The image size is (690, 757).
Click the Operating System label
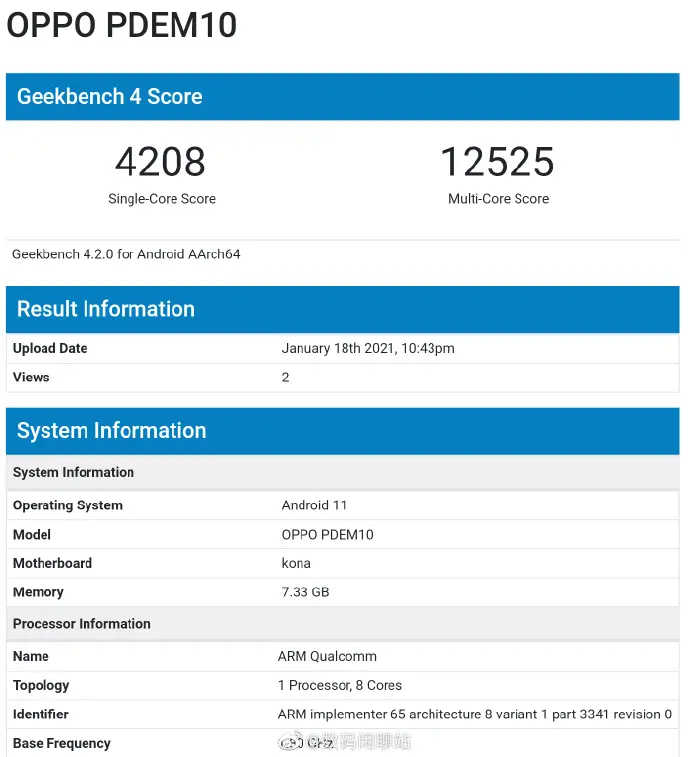click(68, 505)
